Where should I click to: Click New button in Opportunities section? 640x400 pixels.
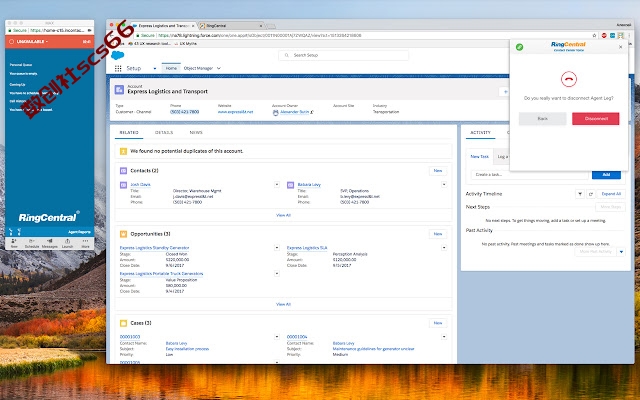tap(438, 234)
